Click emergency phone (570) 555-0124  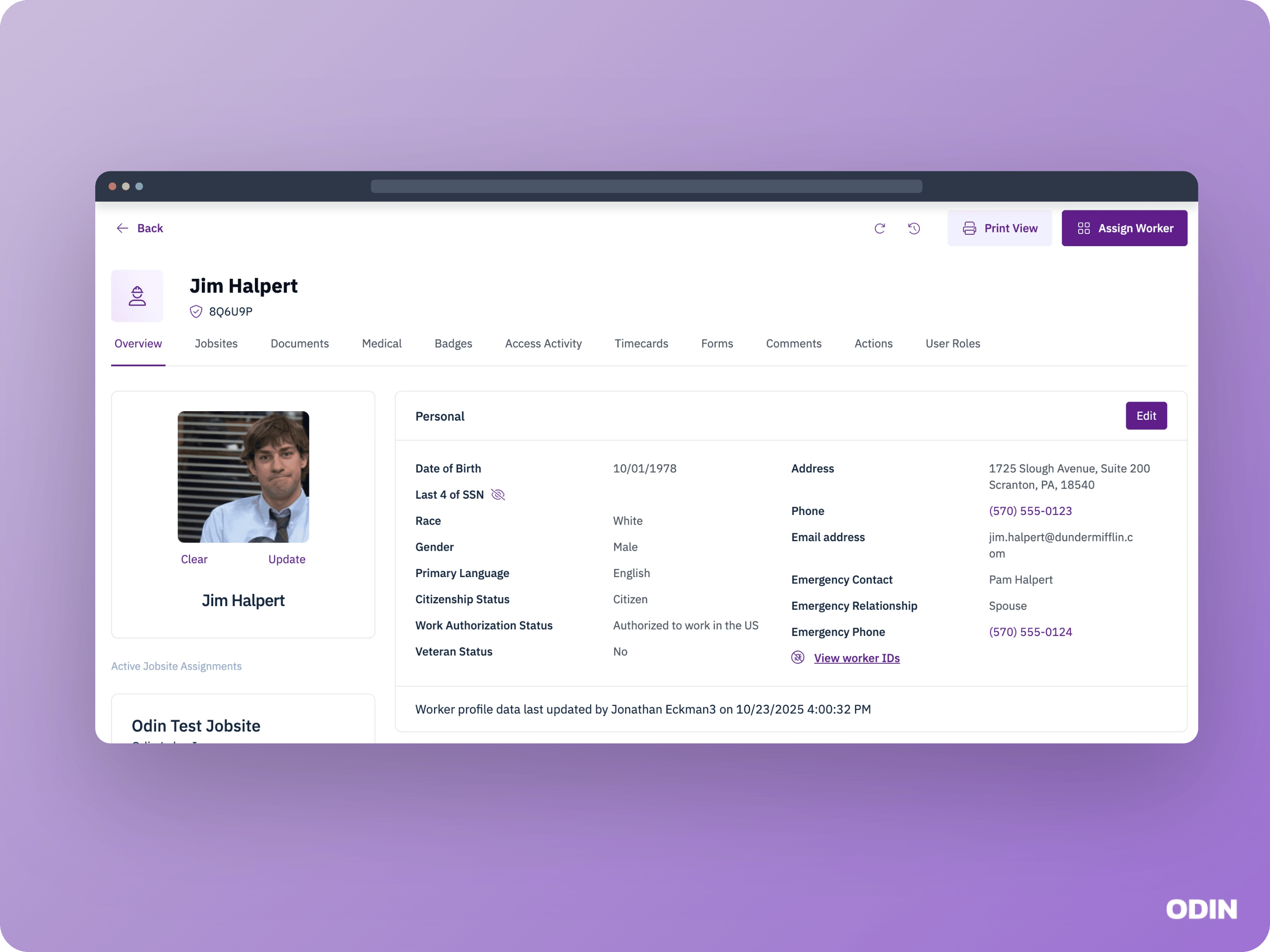click(x=1030, y=632)
